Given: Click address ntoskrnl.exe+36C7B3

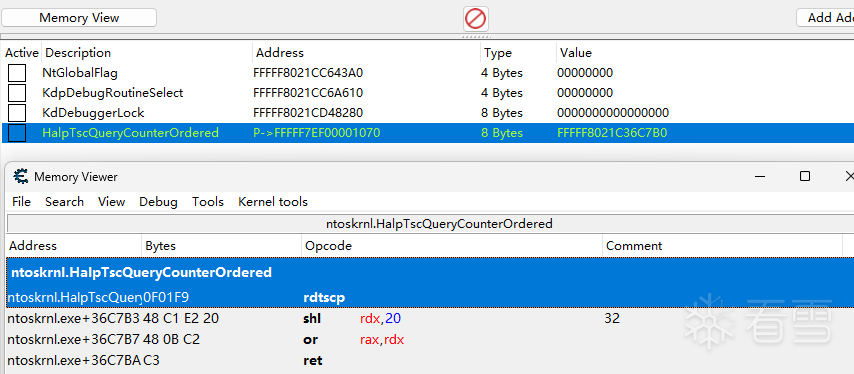Looking at the screenshot, I should click(74, 318).
